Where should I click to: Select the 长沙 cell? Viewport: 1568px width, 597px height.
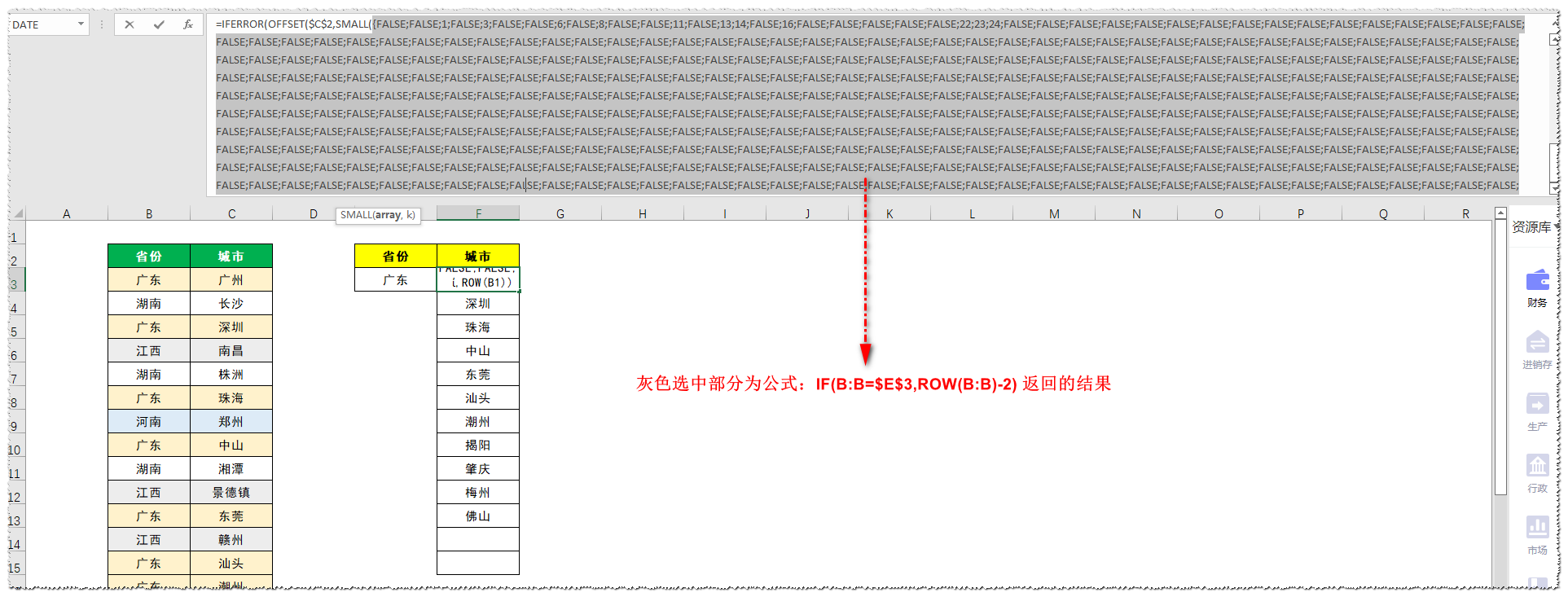pyautogui.click(x=231, y=303)
